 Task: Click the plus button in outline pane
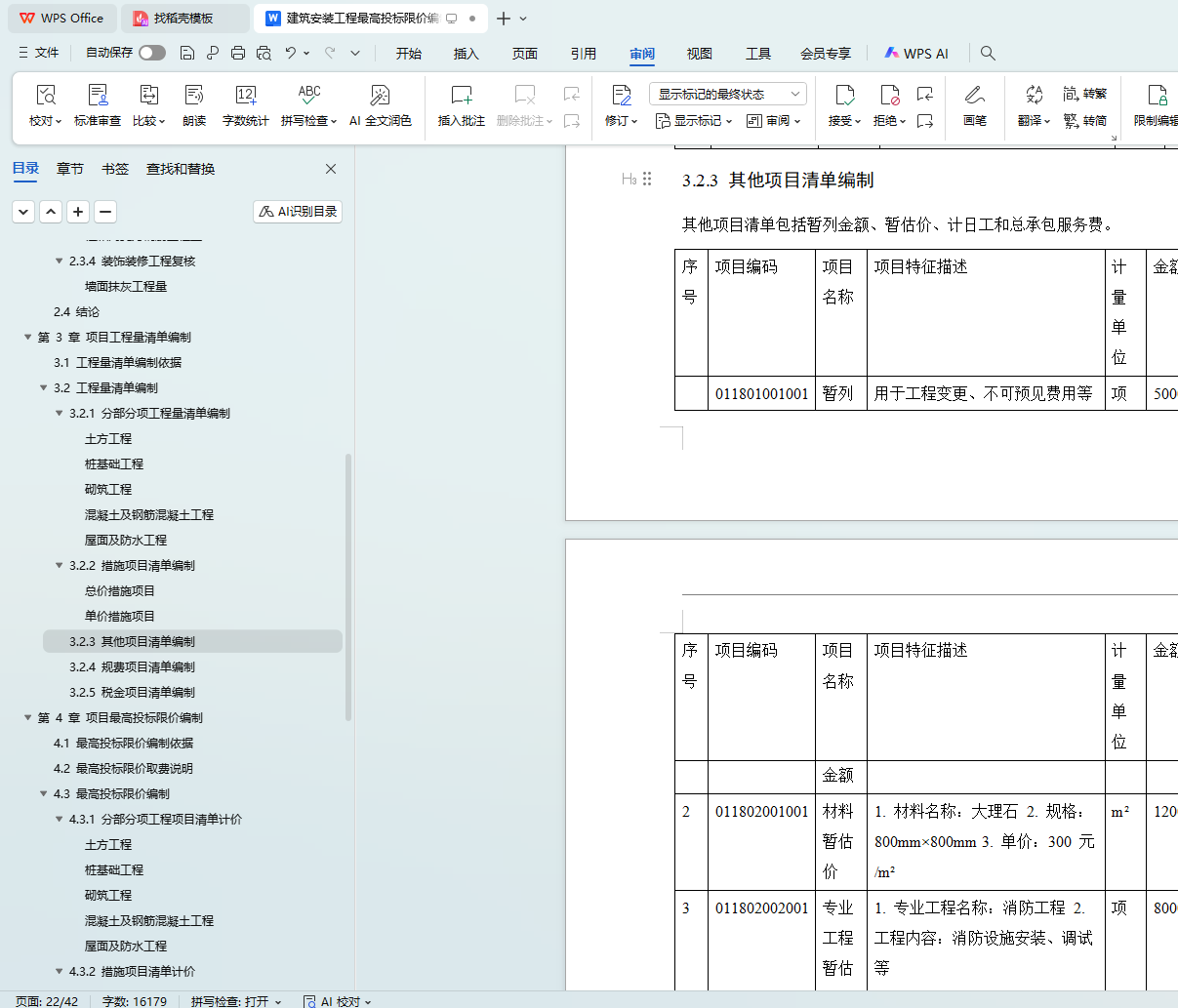78,211
